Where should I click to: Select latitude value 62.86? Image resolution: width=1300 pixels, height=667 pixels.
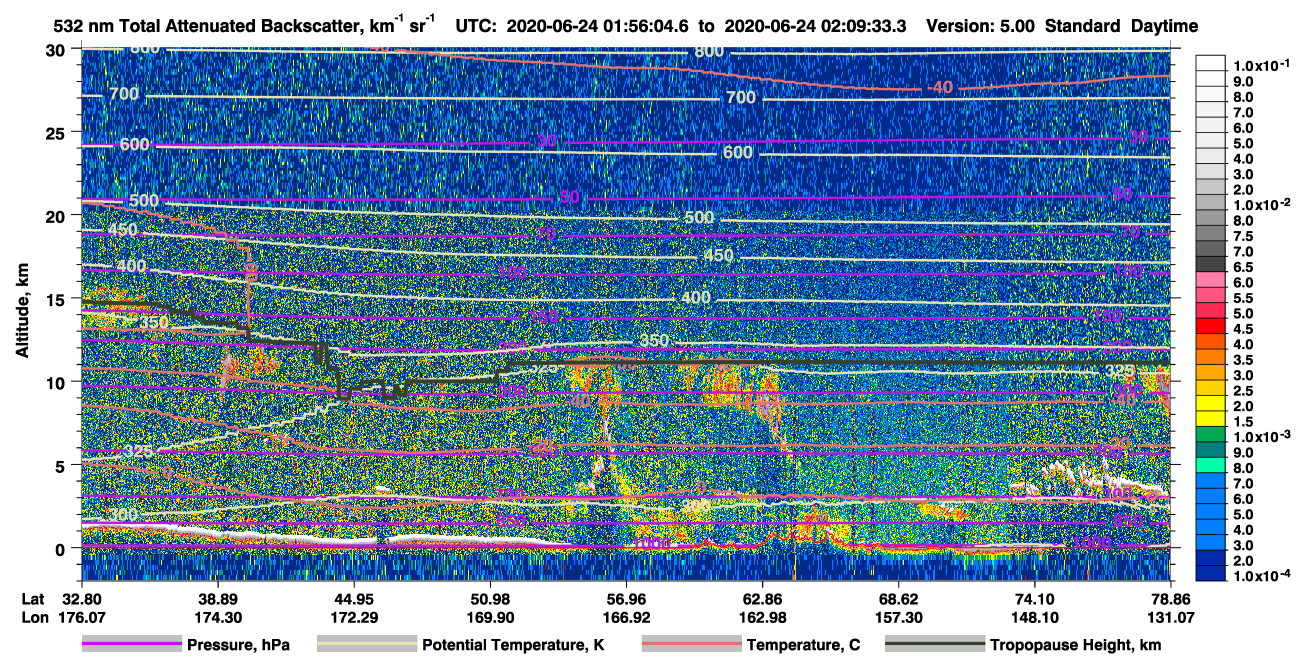(x=762, y=599)
